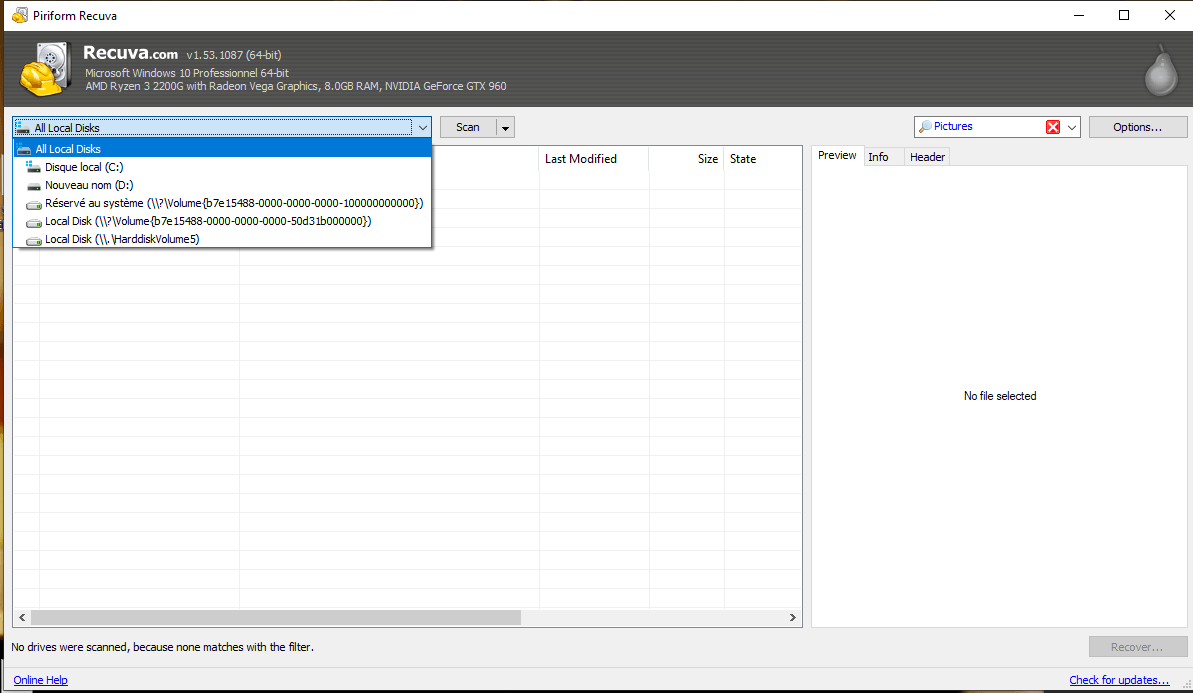Click the 'No file selected' preview text

coord(1000,396)
